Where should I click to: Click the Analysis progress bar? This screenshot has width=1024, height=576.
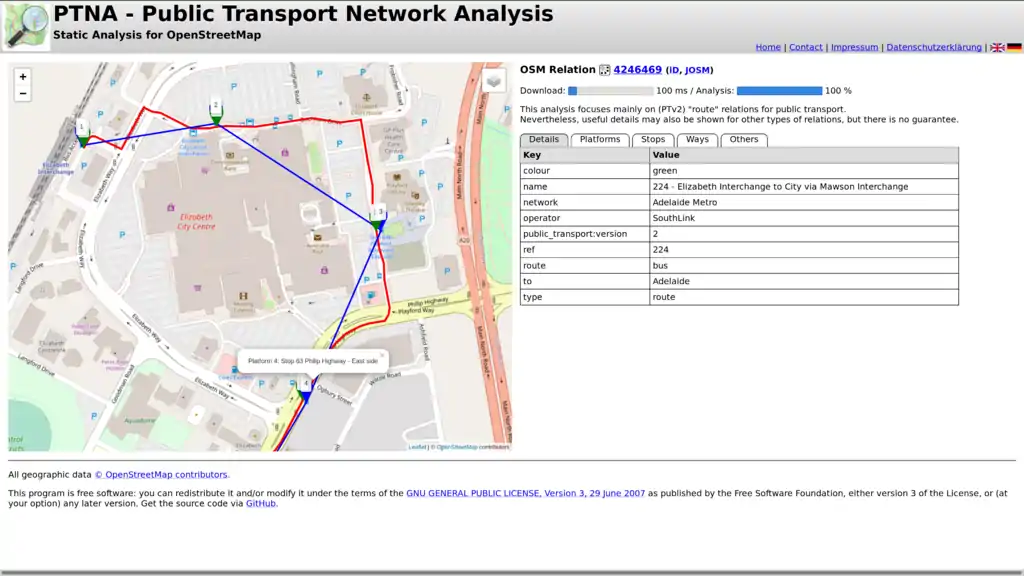[779, 91]
